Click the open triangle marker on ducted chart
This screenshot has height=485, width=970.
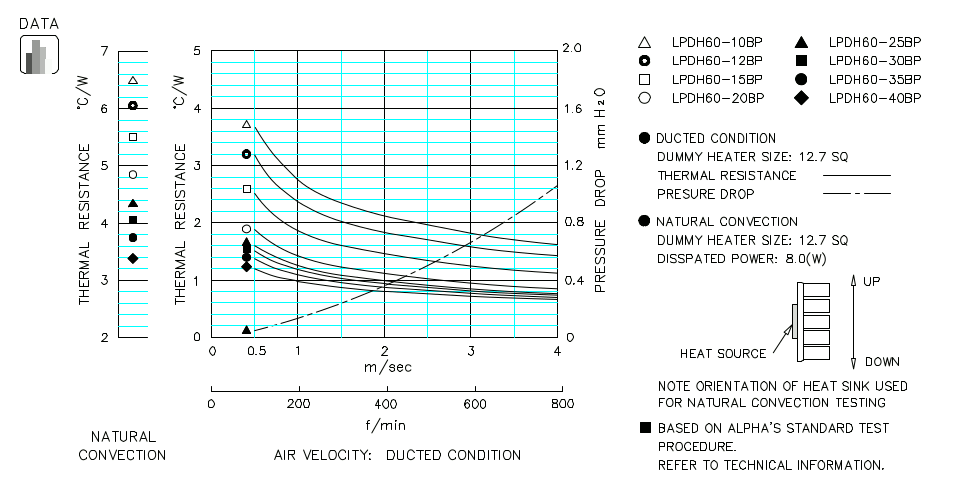(x=246, y=124)
